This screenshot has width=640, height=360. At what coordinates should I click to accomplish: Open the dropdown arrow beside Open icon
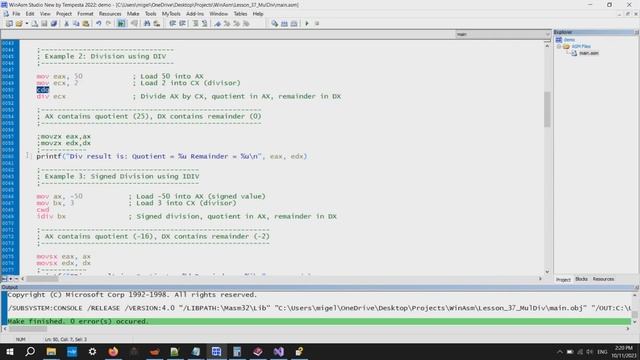click(27, 24)
